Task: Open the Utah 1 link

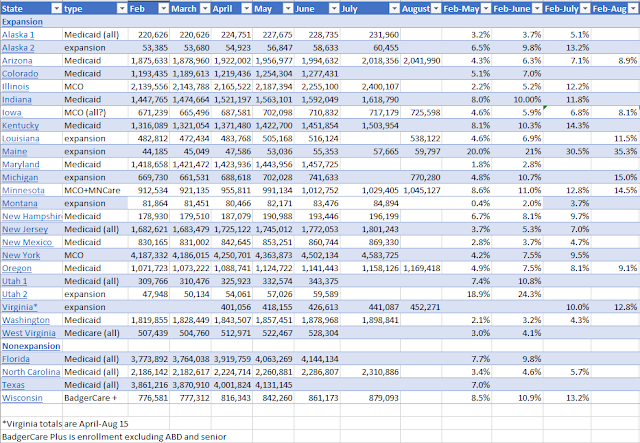Action: (x=15, y=281)
